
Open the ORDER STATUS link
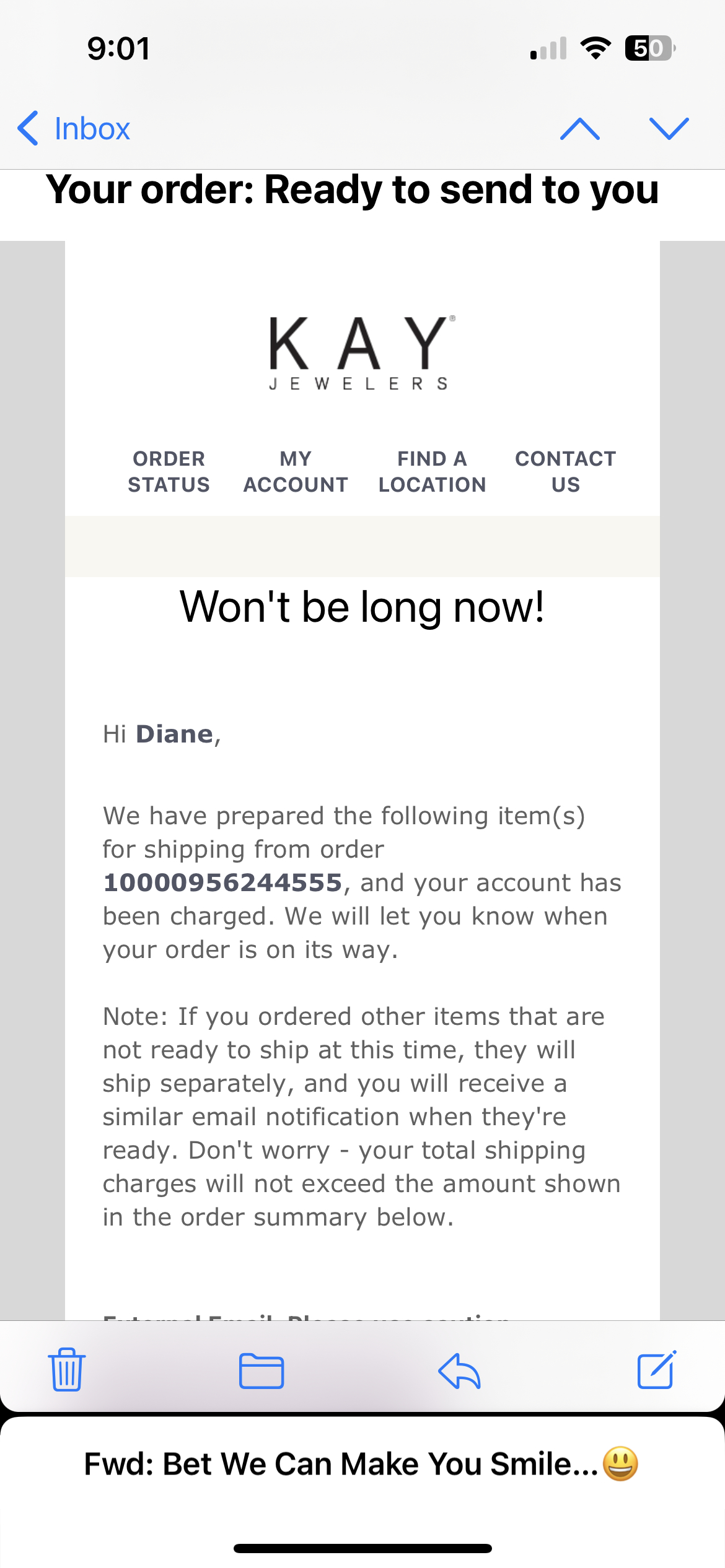(169, 471)
